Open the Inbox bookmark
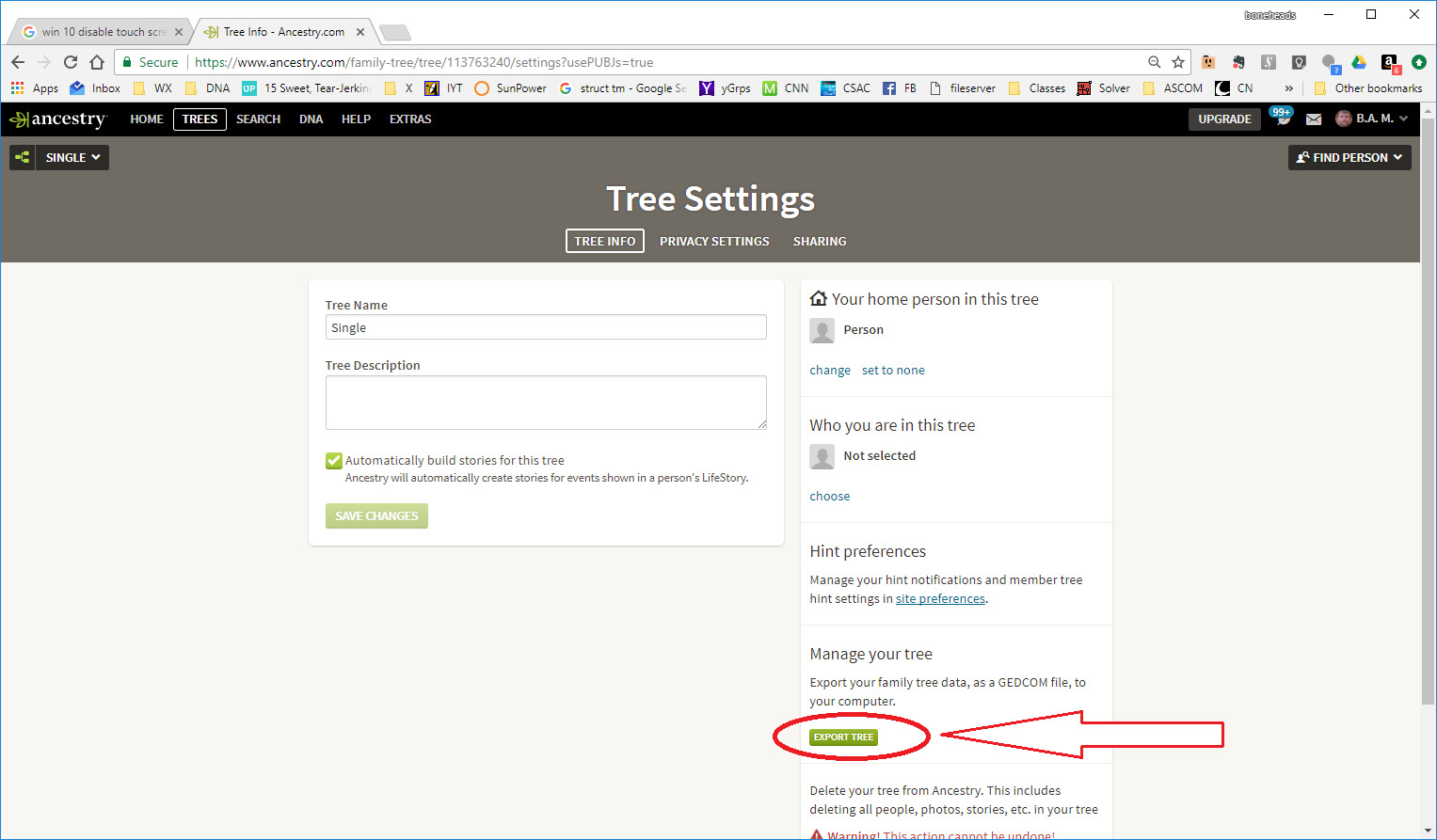 [x=95, y=88]
